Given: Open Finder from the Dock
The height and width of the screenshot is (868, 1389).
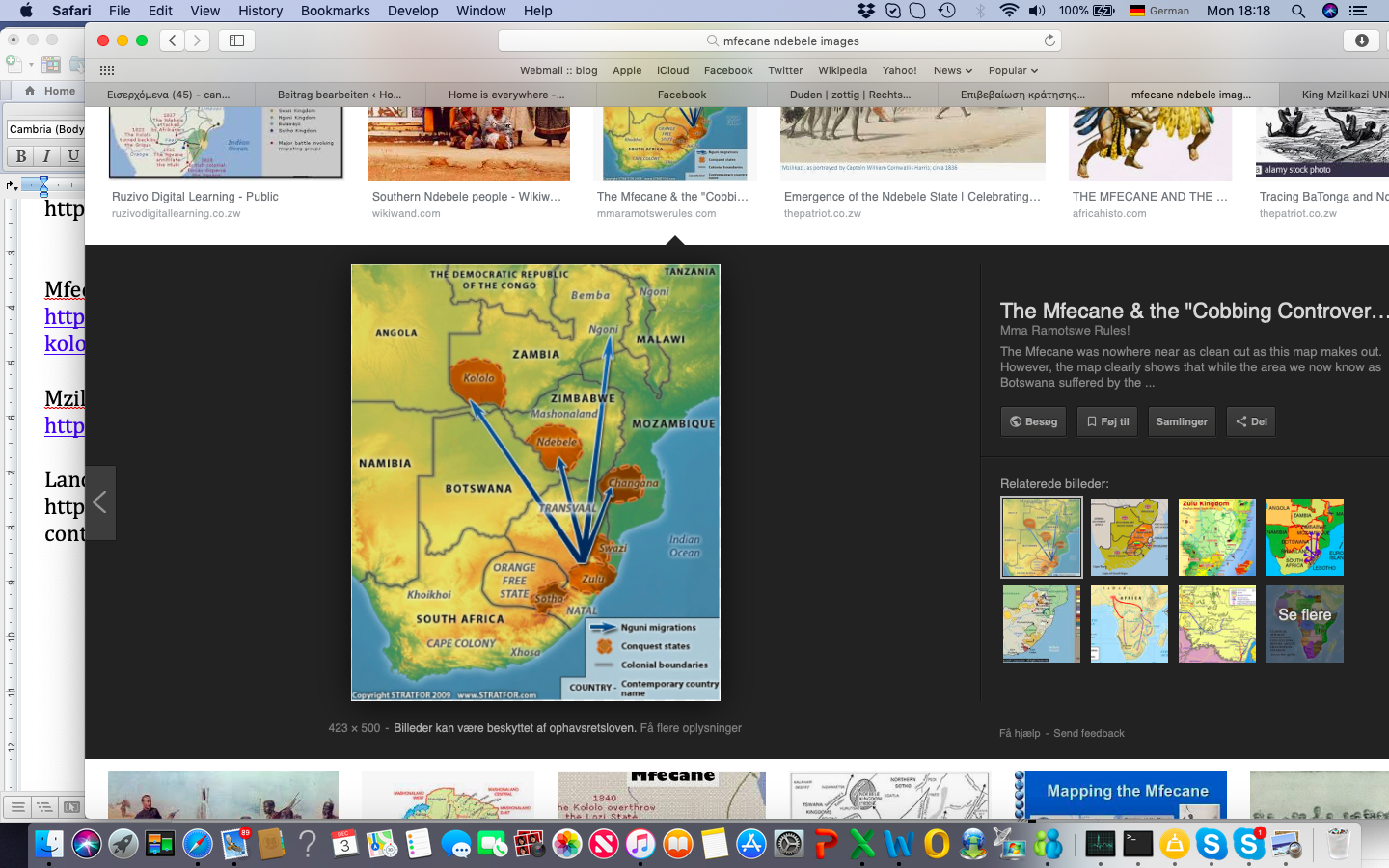Looking at the screenshot, I should pos(49,844).
